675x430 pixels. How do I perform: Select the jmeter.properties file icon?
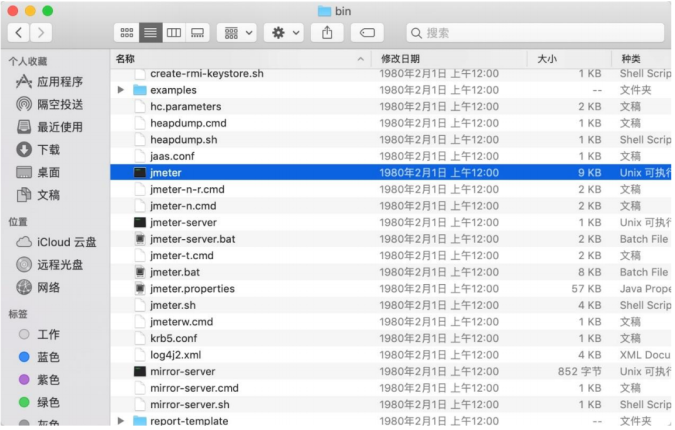(140, 288)
